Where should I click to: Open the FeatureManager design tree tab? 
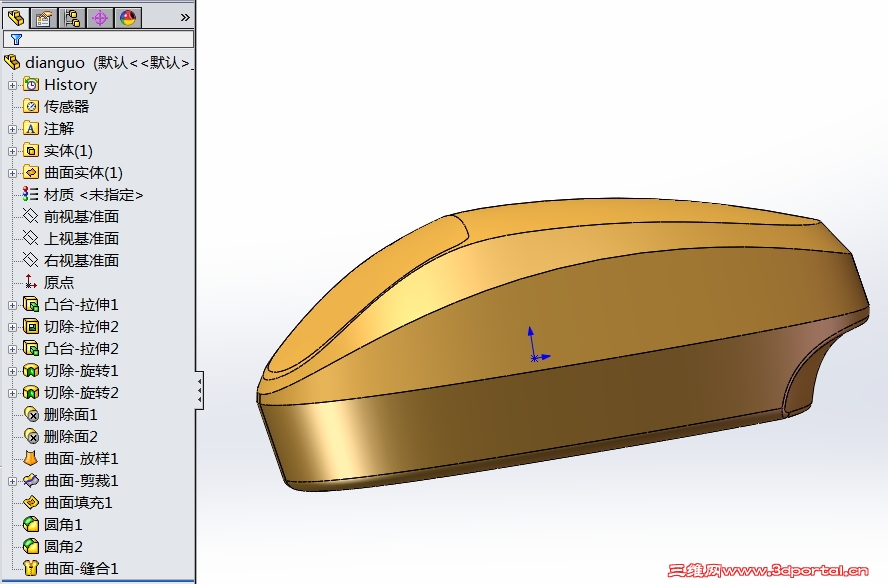point(15,18)
